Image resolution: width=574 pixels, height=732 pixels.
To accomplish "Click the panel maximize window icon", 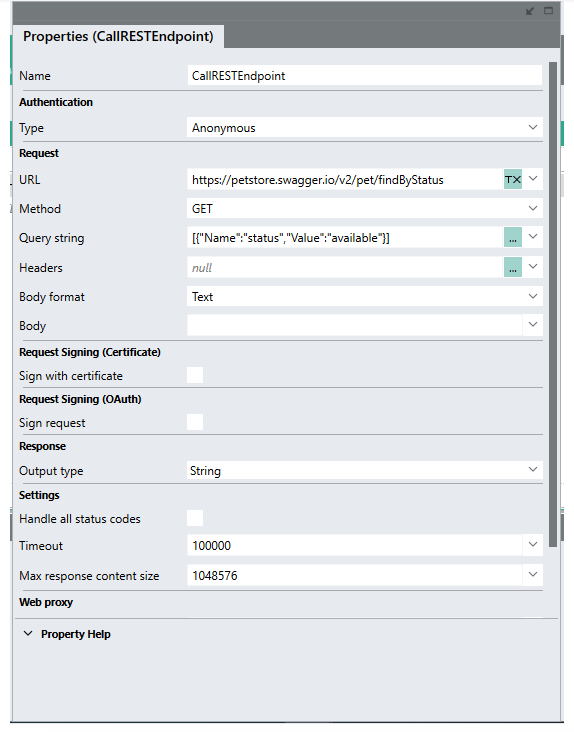I will click(x=548, y=11).
